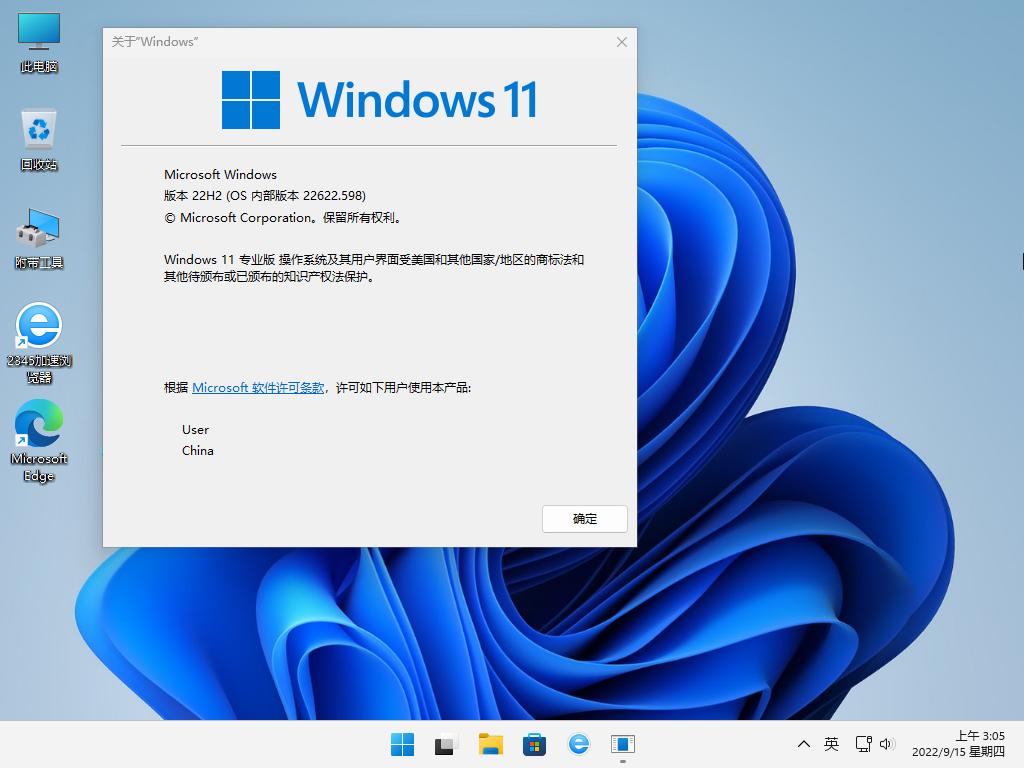Click the Windows 11 专业版 description paragraph
This screenshot has width=1024, height=768.
pyautogui.click(x=374, y=268)
